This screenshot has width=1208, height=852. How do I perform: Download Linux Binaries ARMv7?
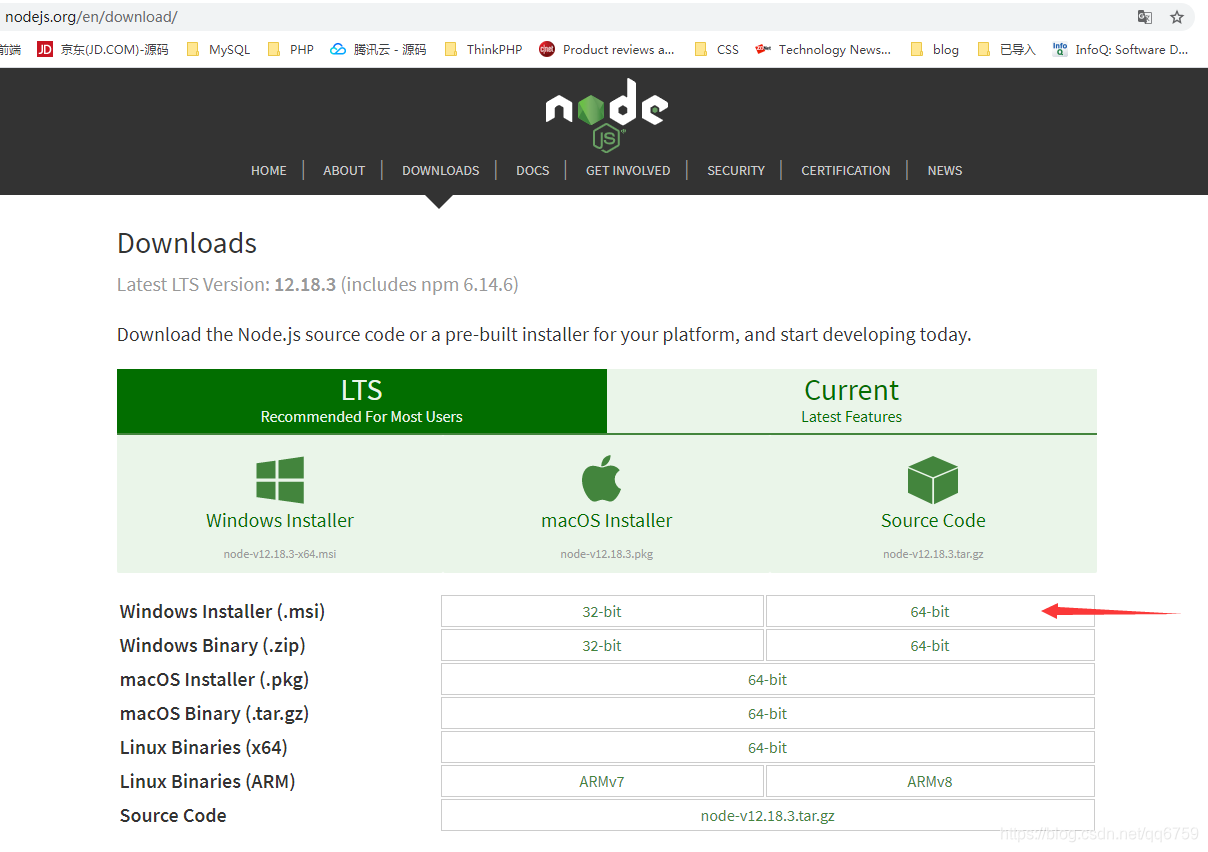[602, 782]
